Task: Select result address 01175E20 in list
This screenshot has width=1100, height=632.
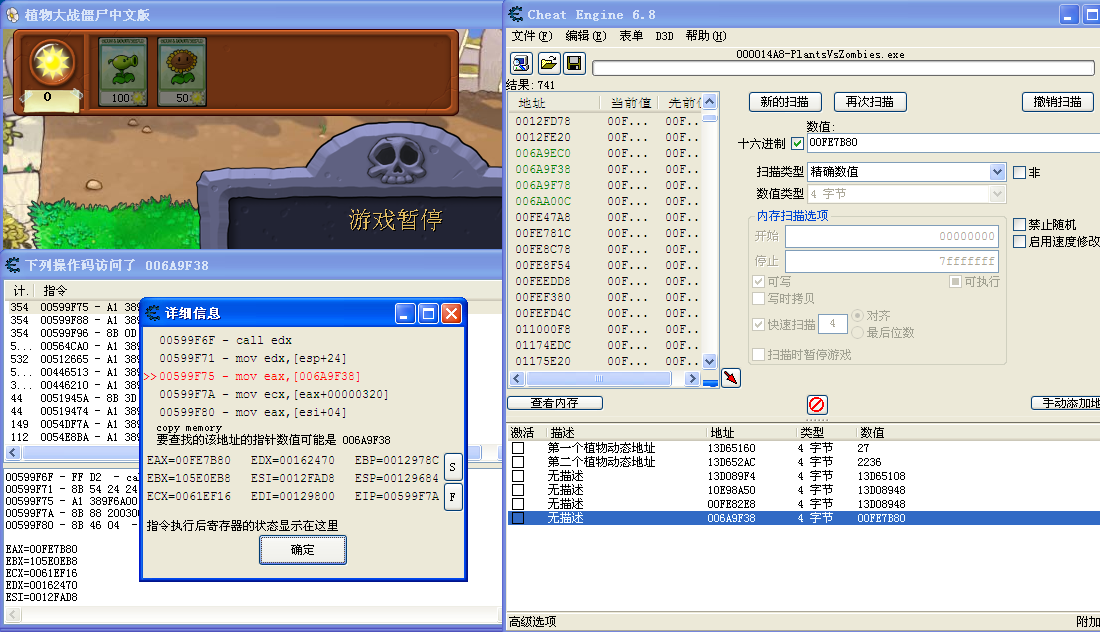Action: (543, 361)
